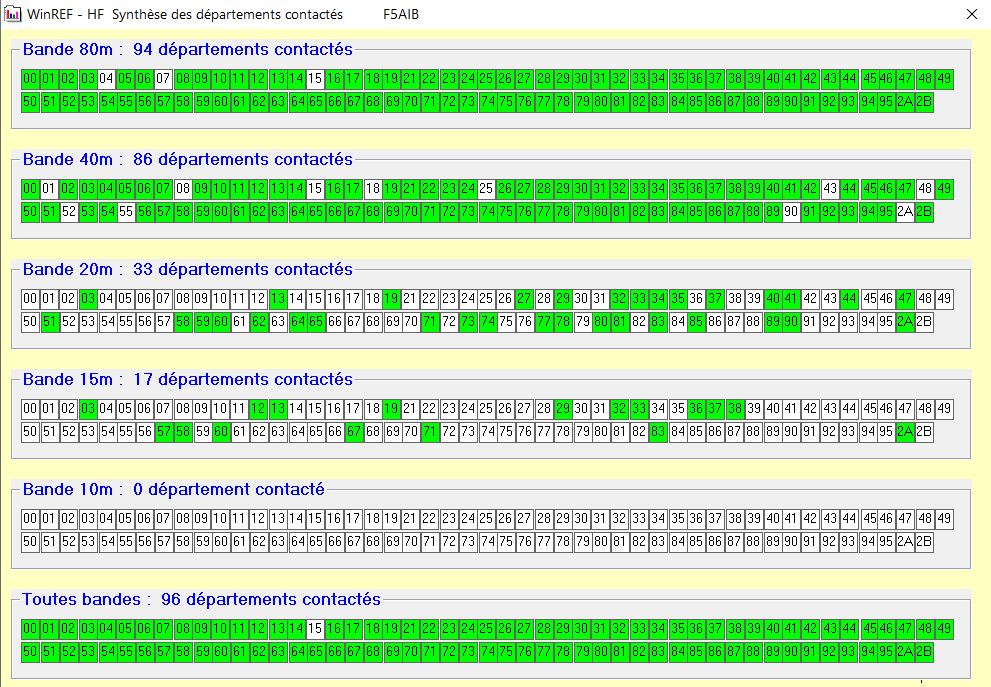Select green cell 2A in Bande 20m
The image size is (991, 687).
[x=905, y=321]
